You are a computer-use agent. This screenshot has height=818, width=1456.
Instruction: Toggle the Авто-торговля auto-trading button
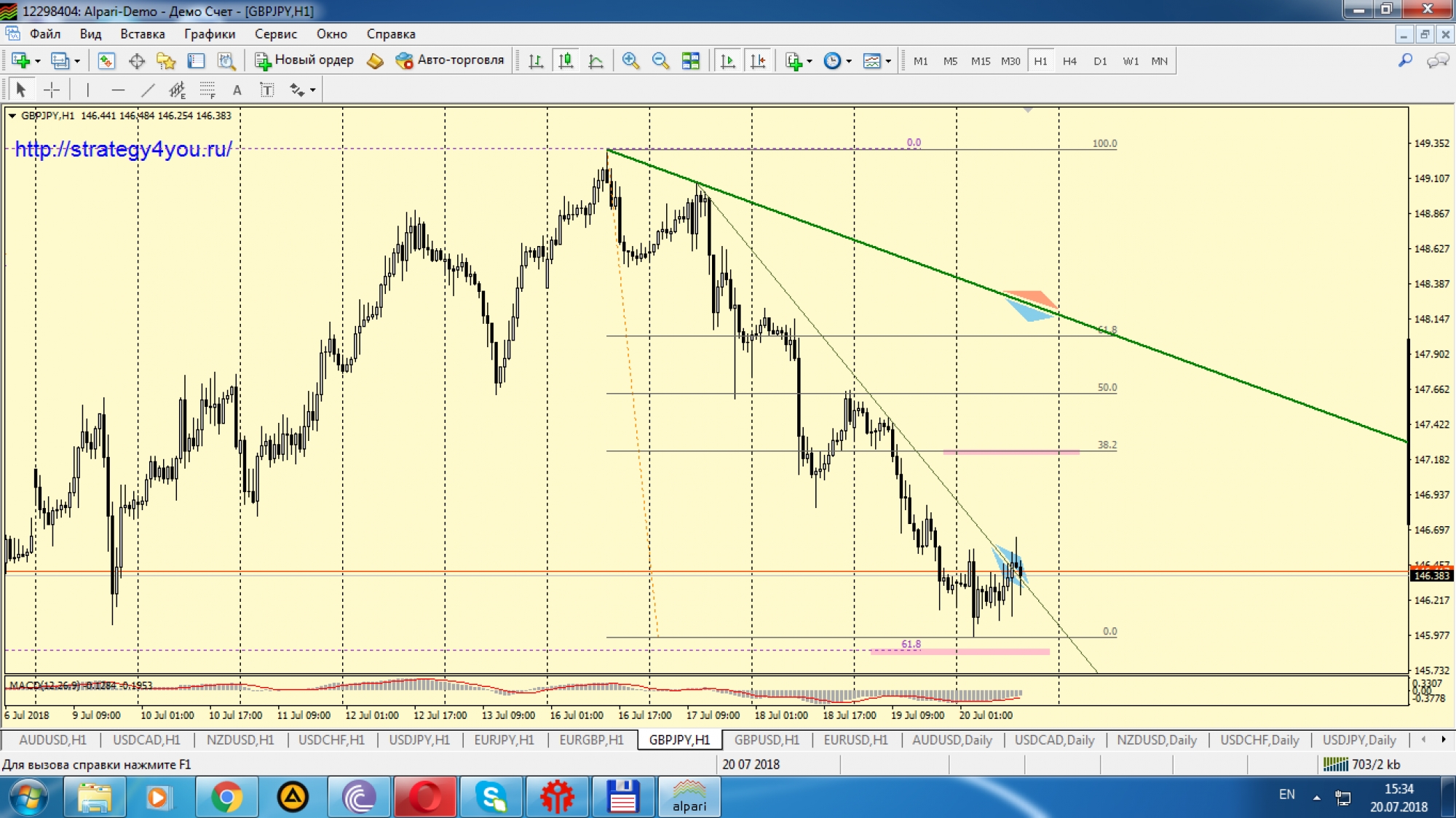[450, 60]
